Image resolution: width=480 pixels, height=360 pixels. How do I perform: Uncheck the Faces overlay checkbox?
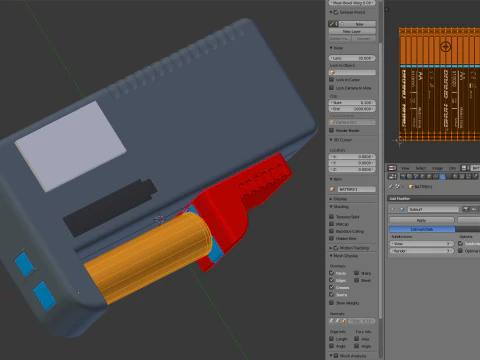click(x=332, y=273)
